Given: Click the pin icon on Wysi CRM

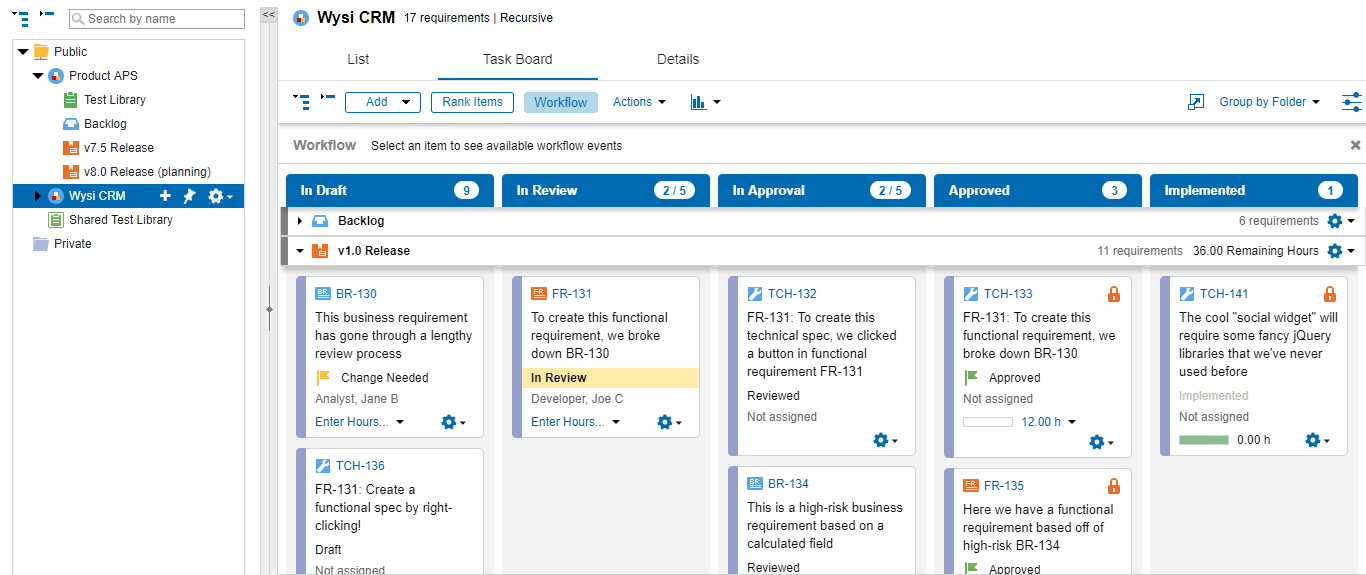Looking at the screenshot, I should click(x=189, y=196).
